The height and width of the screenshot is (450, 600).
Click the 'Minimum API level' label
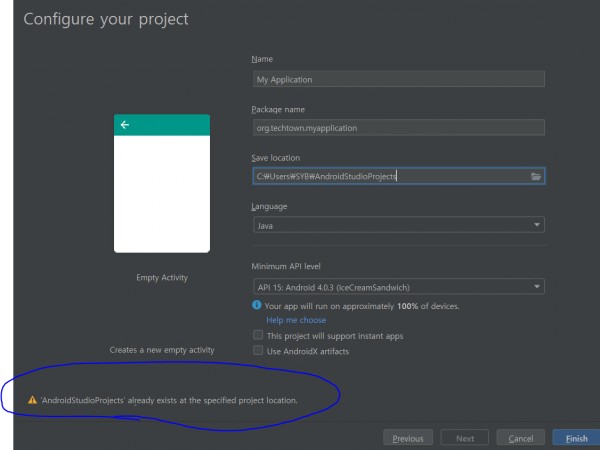tap(286, 266)
